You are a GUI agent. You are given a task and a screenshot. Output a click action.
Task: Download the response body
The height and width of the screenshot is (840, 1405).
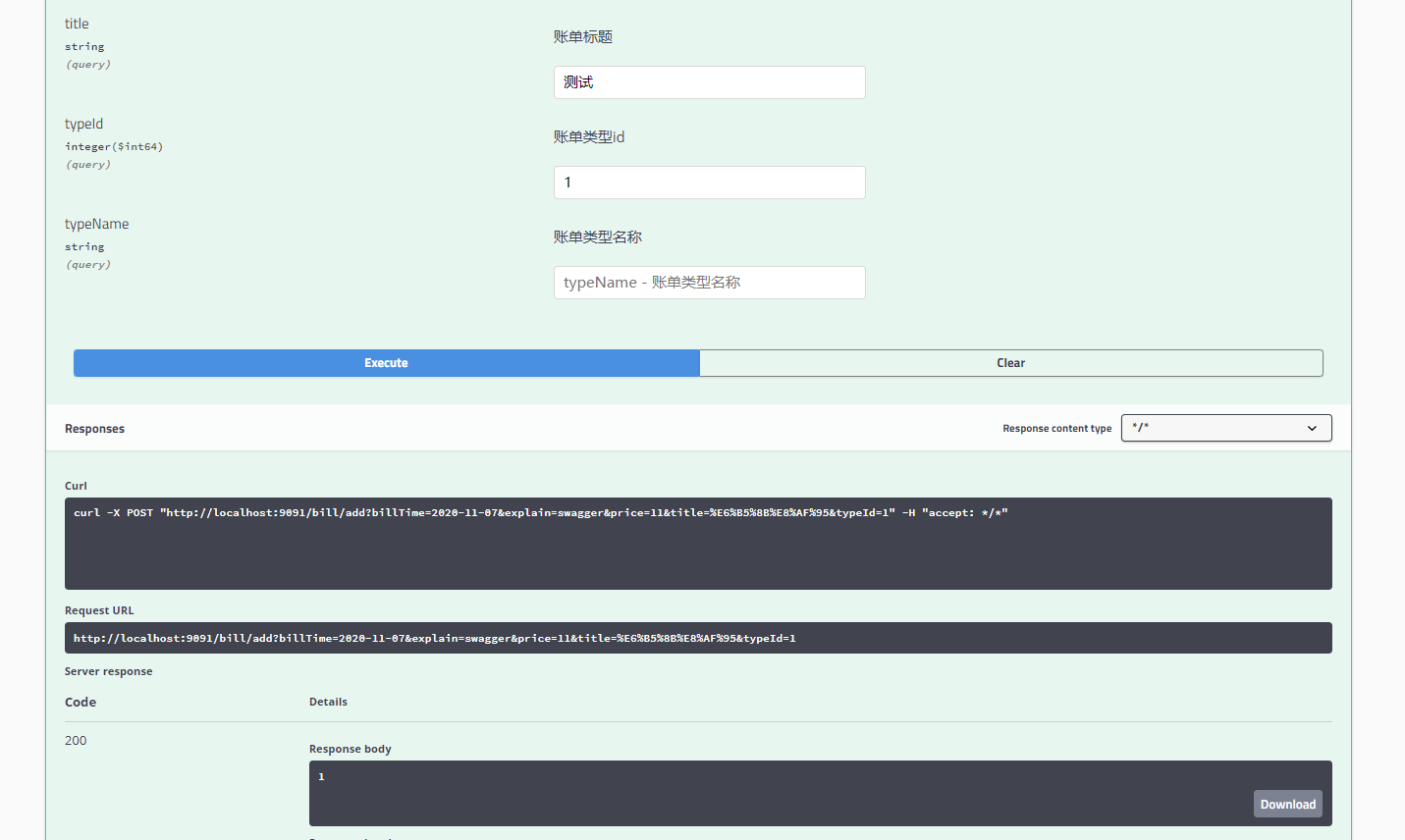pyautogui.click(x=1287, y=804)
